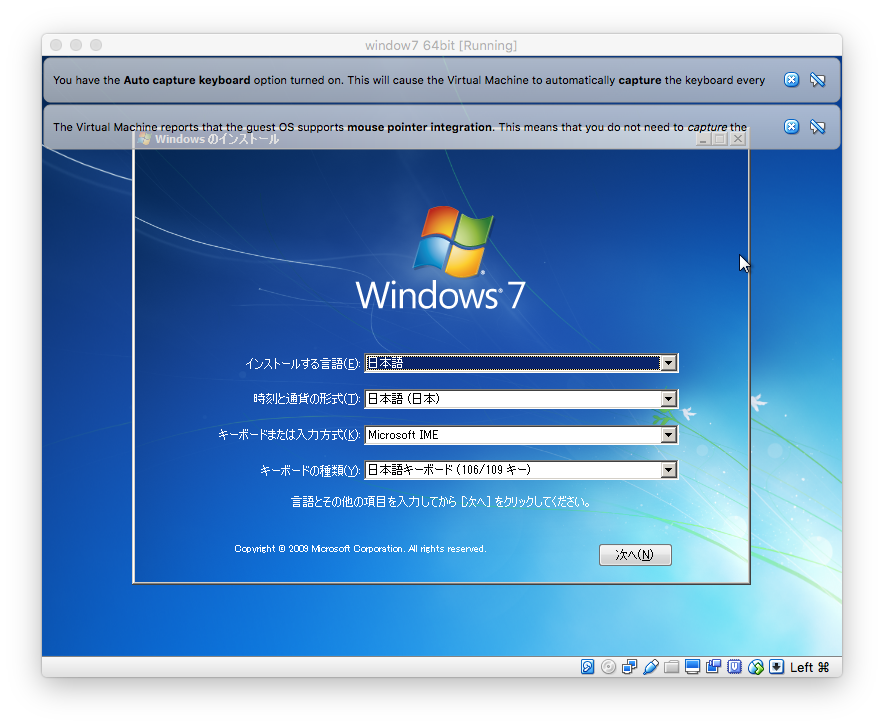884x727 pixels.
Task: Open the 時刻と通貨の形式 dropdown
Action: (x=521, y=399)
